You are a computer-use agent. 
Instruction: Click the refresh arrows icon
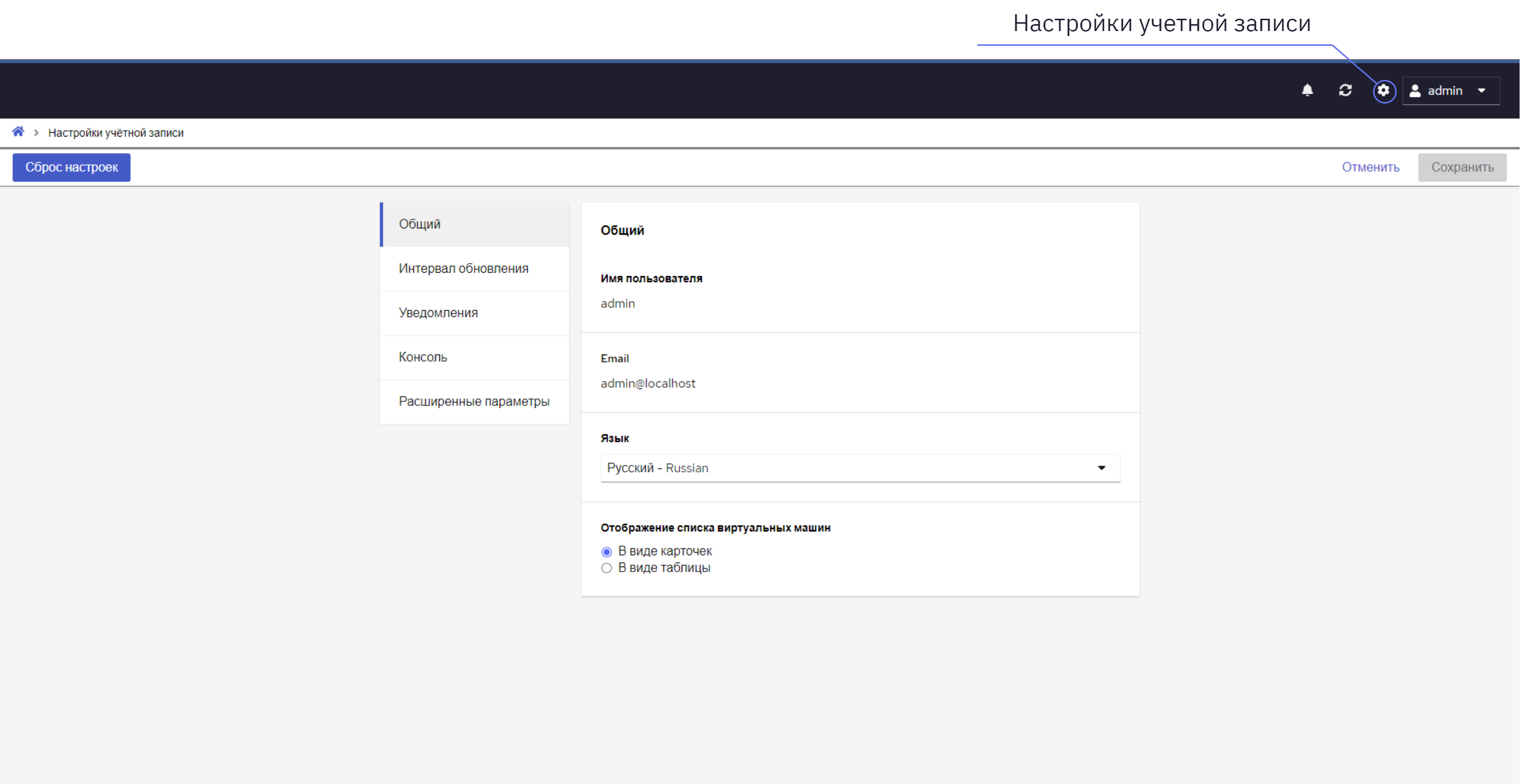[1345, 90]
